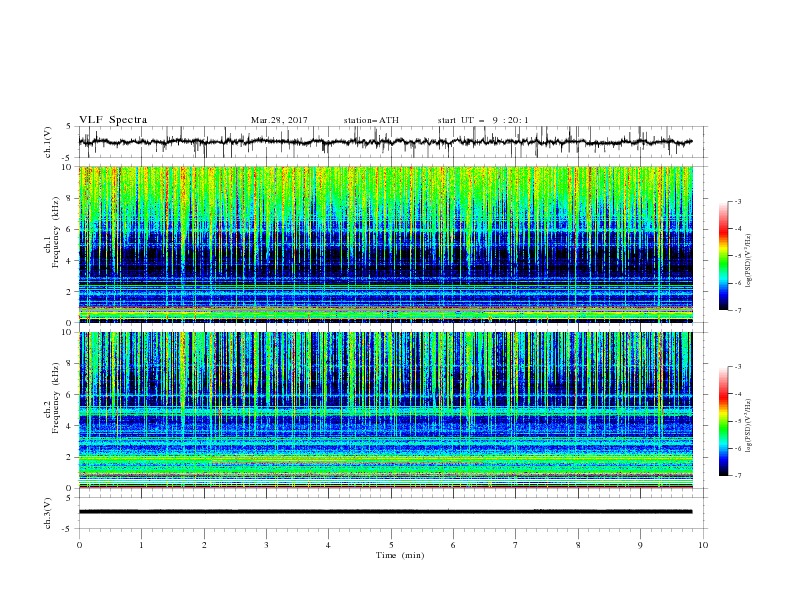Viewport: 792px width, 612px height.
Task: Click the time axis tick label '2'
Action: (x=204, y=545)
